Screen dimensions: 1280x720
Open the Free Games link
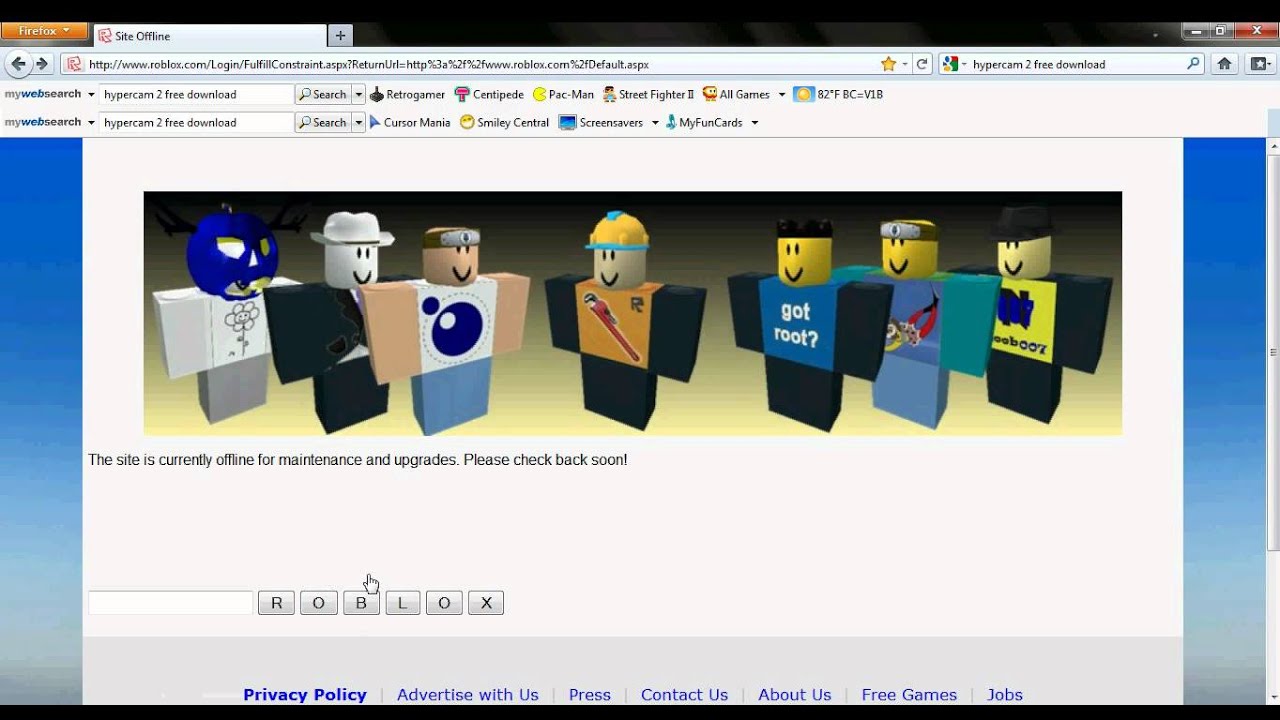[909, 694]
